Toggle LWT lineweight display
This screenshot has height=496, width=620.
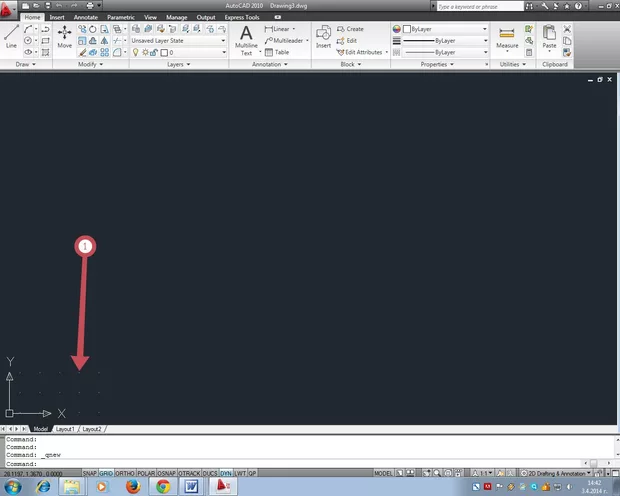tap(240, 473)
